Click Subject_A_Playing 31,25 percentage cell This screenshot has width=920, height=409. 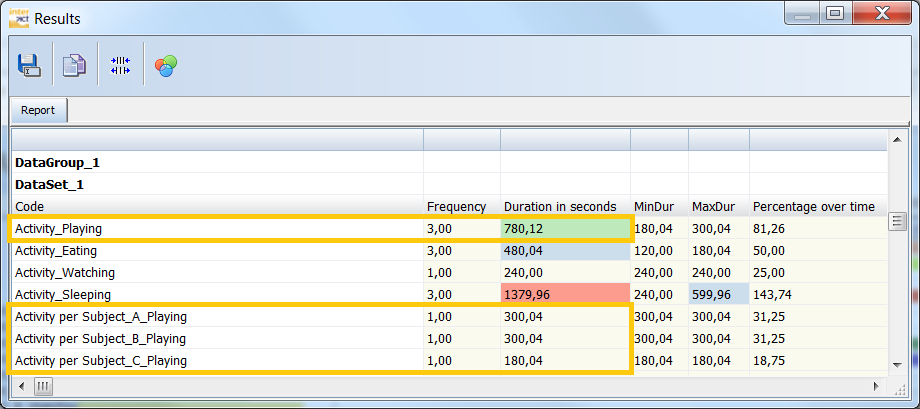tap(818, 316)
